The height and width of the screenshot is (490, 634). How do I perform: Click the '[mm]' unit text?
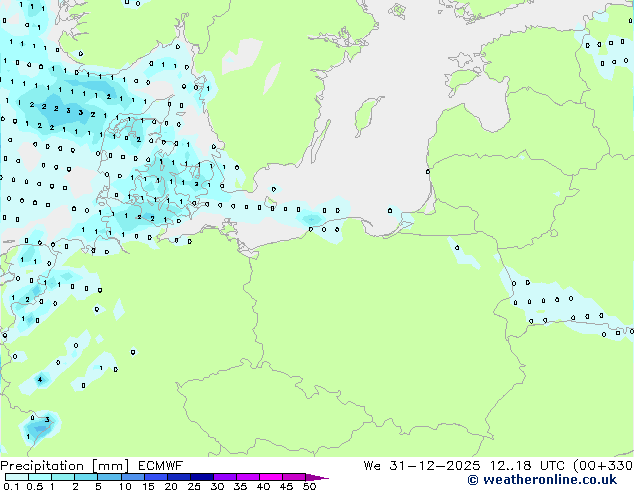click(x=111, y=466)
